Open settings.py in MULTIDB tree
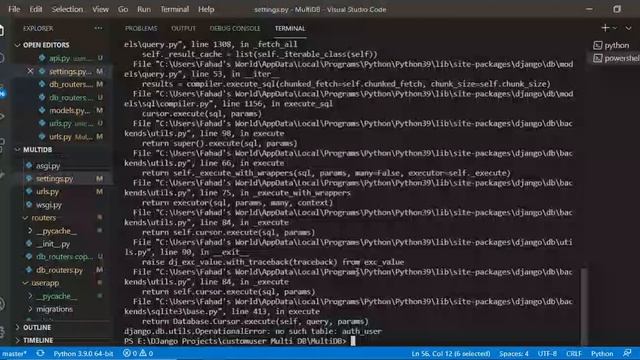The height and width of the screenshot is (360, 640). [x=55, y=179]
